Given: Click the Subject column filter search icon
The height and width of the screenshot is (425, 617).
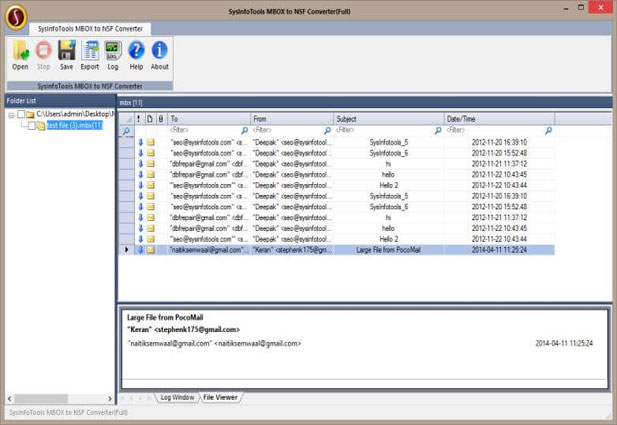Looking at the screenshot, I should 438,130.
